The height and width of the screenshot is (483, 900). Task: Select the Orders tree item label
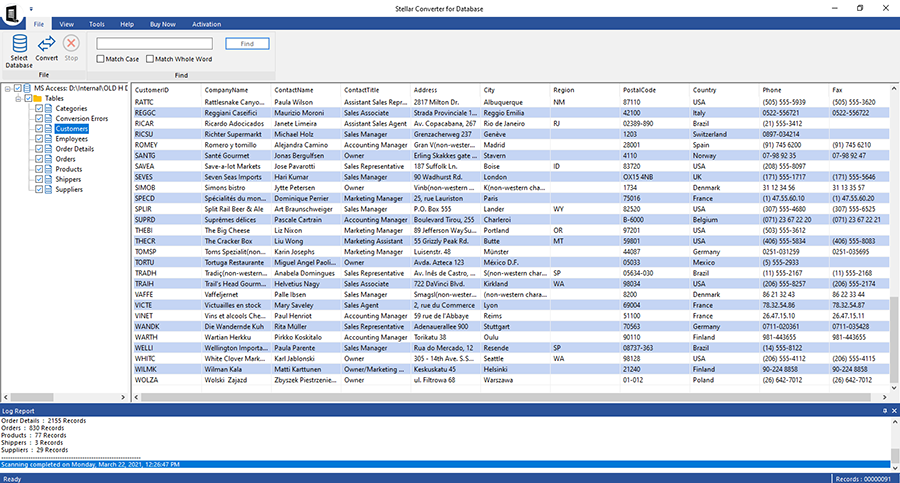click(65, 159)
